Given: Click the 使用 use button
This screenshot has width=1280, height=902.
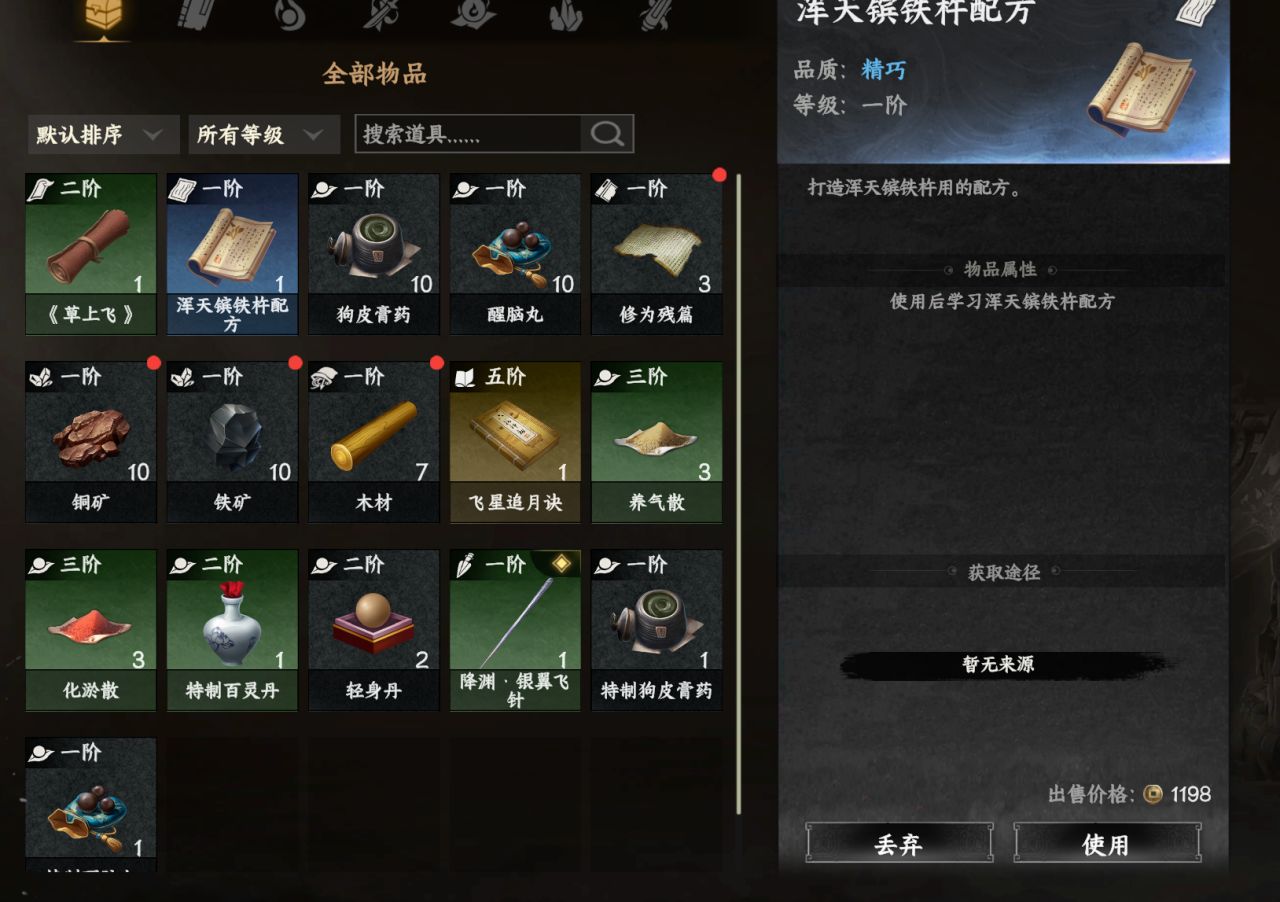Looking at the screenshot, I should point(1107,843).
